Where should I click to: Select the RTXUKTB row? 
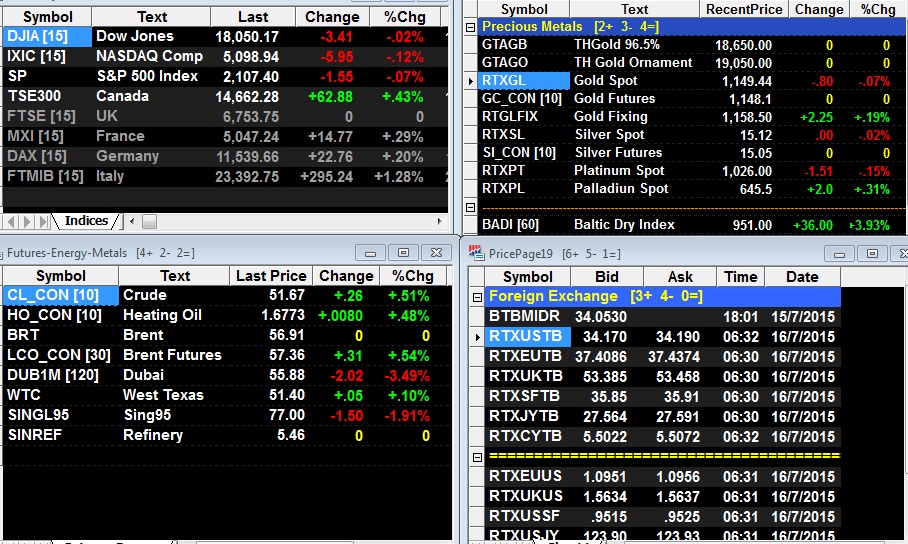[x=662, y=377]
